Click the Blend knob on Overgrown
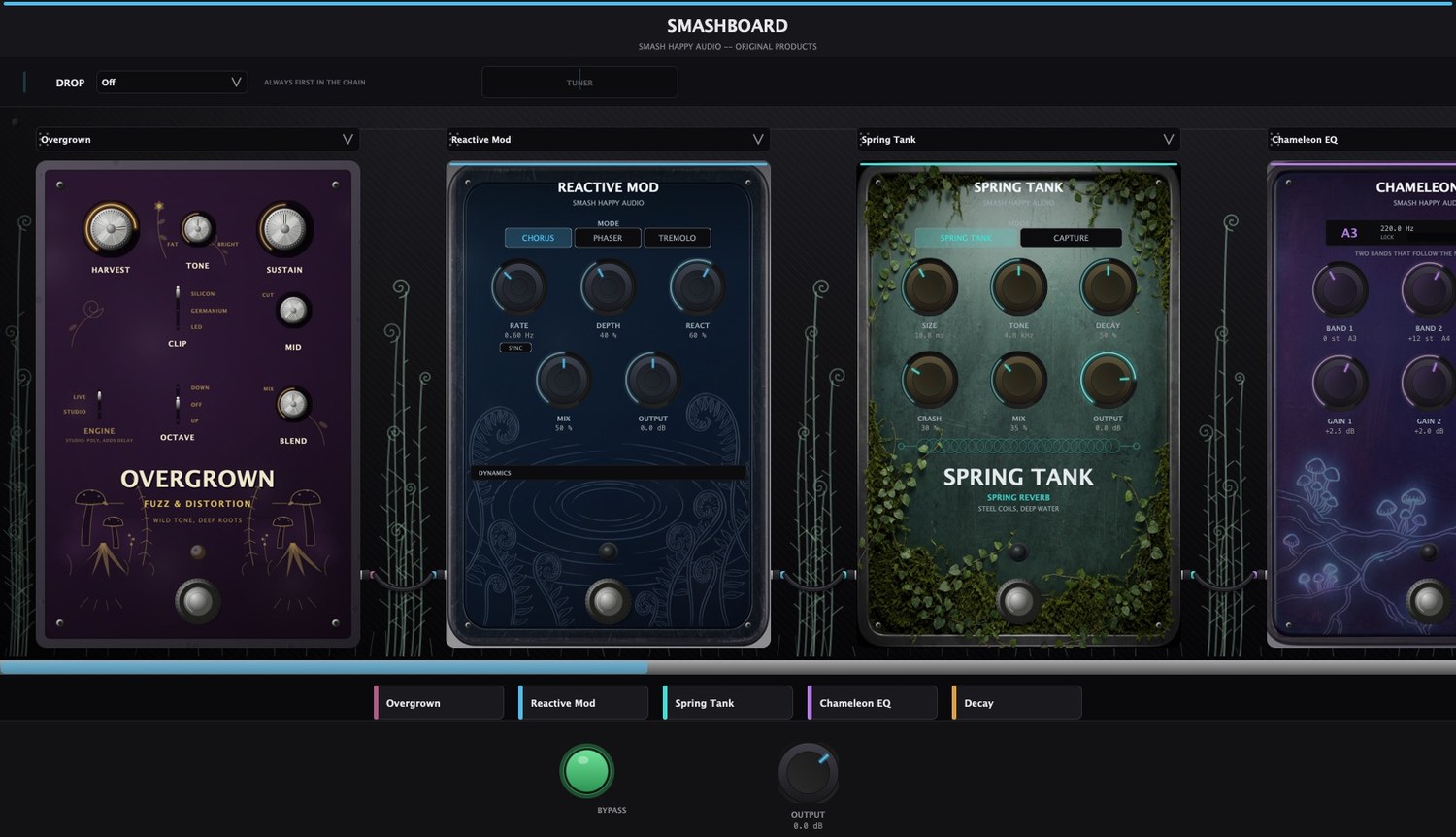This screenshot has width=1456, height=837. (293, 404)
